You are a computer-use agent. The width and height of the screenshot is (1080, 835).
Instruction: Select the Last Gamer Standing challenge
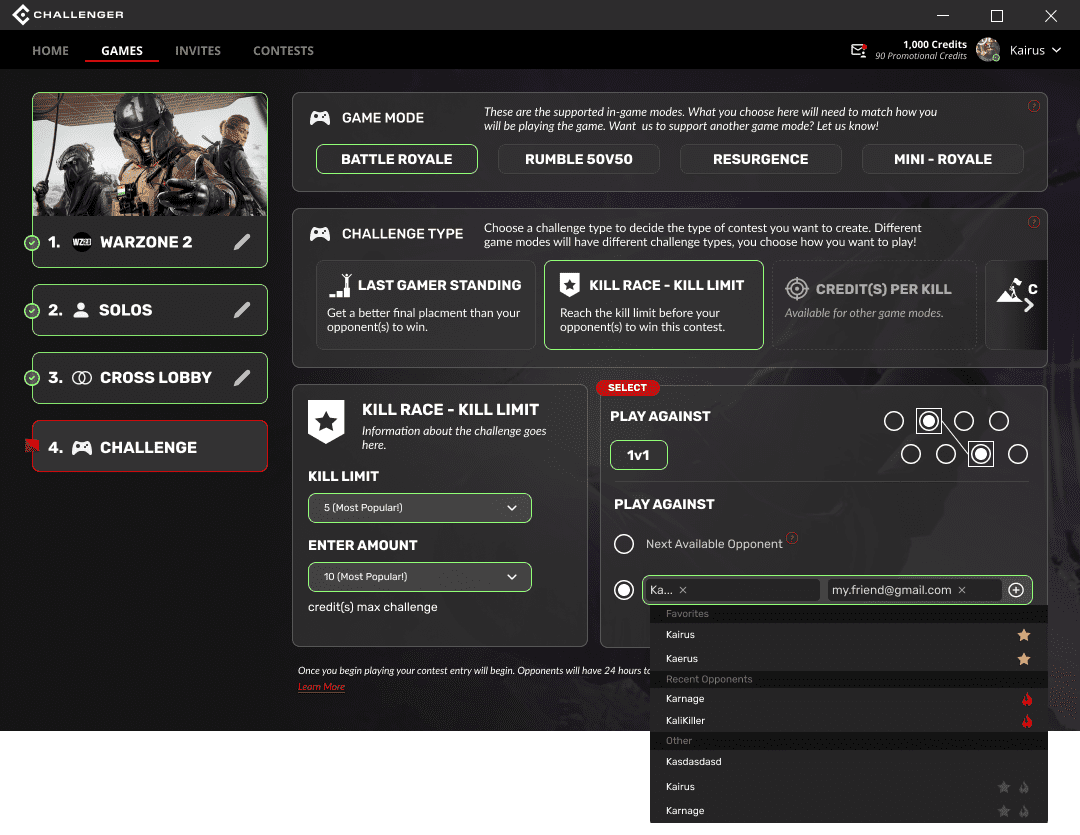pos(426,305)
